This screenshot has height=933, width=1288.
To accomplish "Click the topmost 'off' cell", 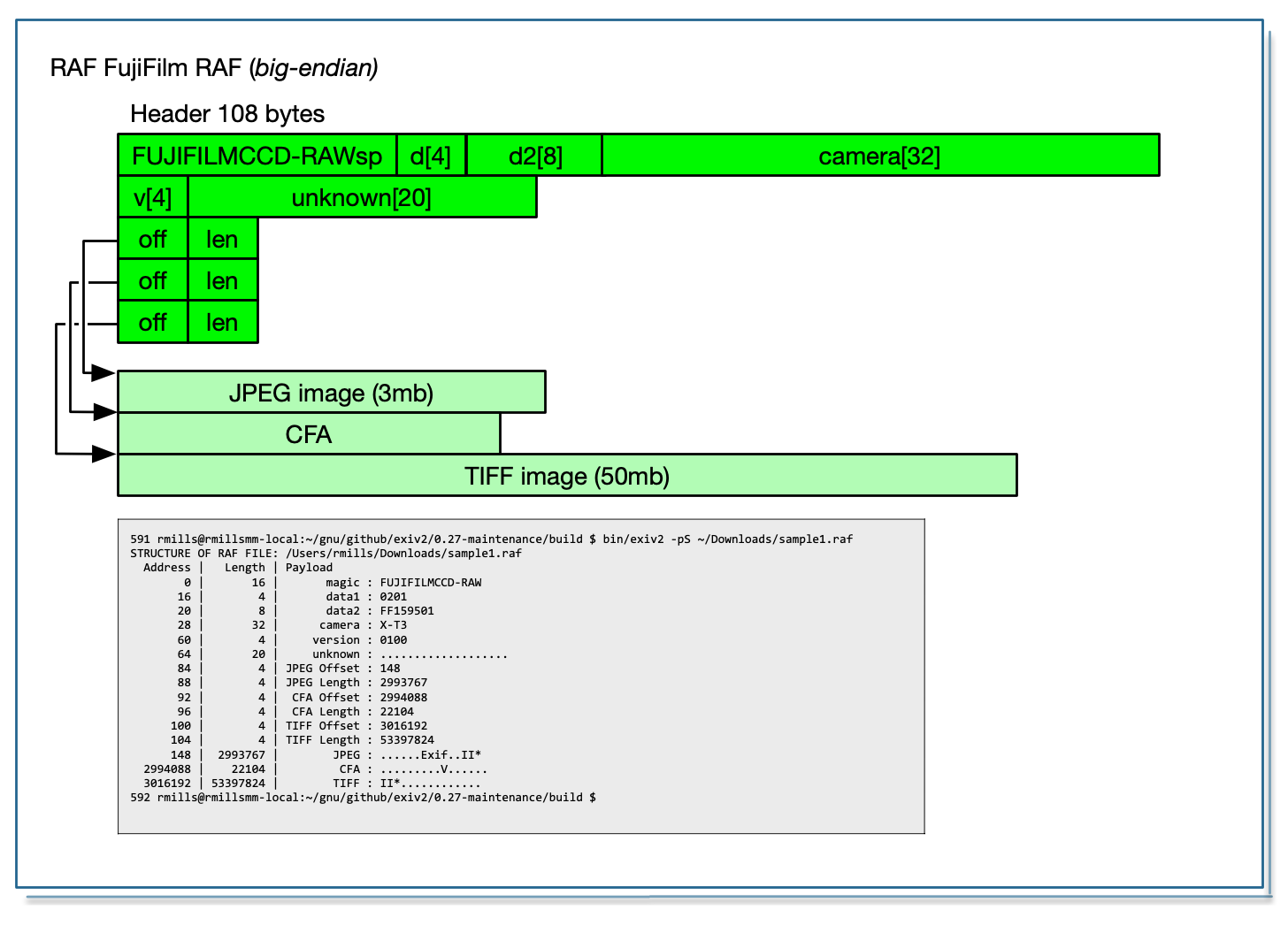I will pyautogui.click(x=152, y=239).
